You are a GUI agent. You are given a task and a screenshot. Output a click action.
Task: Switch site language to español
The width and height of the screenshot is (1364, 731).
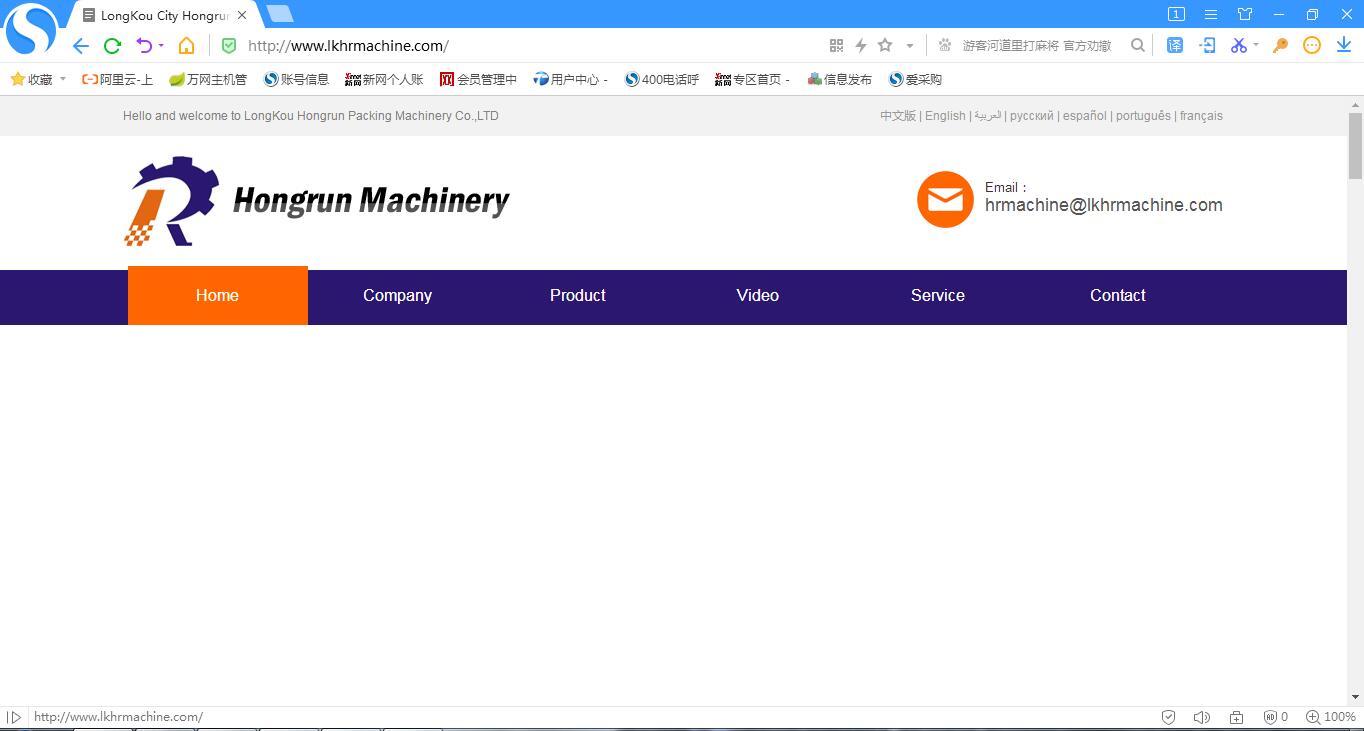[1084, 116]
